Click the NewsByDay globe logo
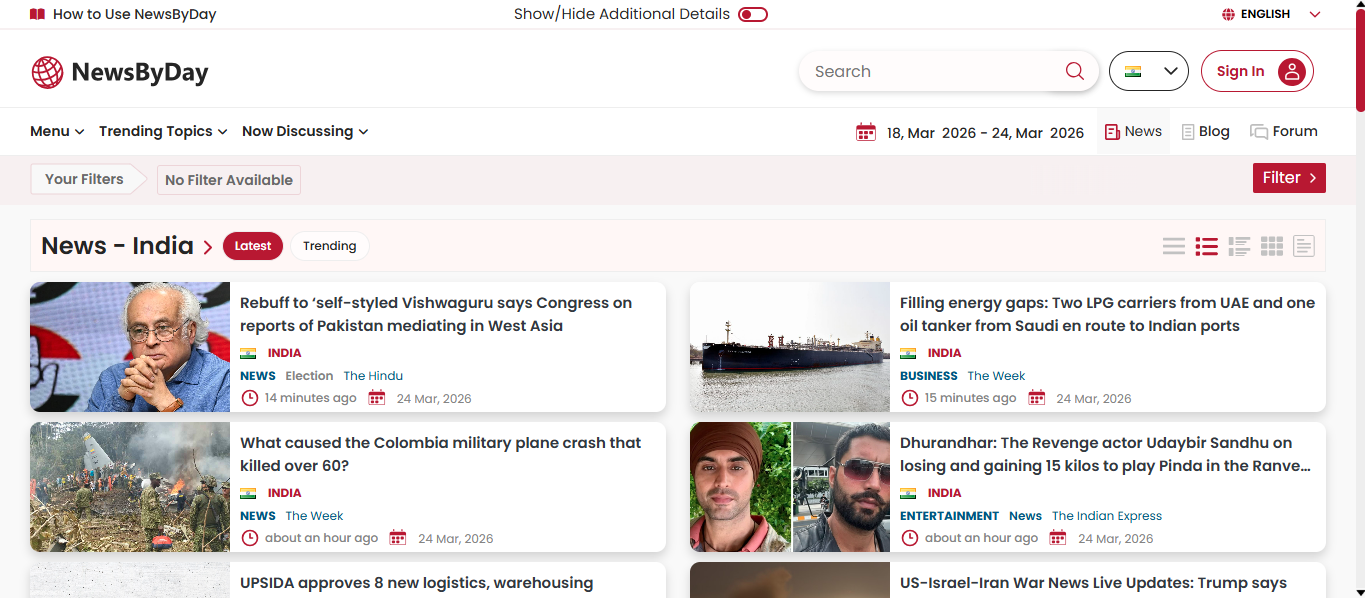Viewport: 1365px width, 598px height. [x=47, y=72]
